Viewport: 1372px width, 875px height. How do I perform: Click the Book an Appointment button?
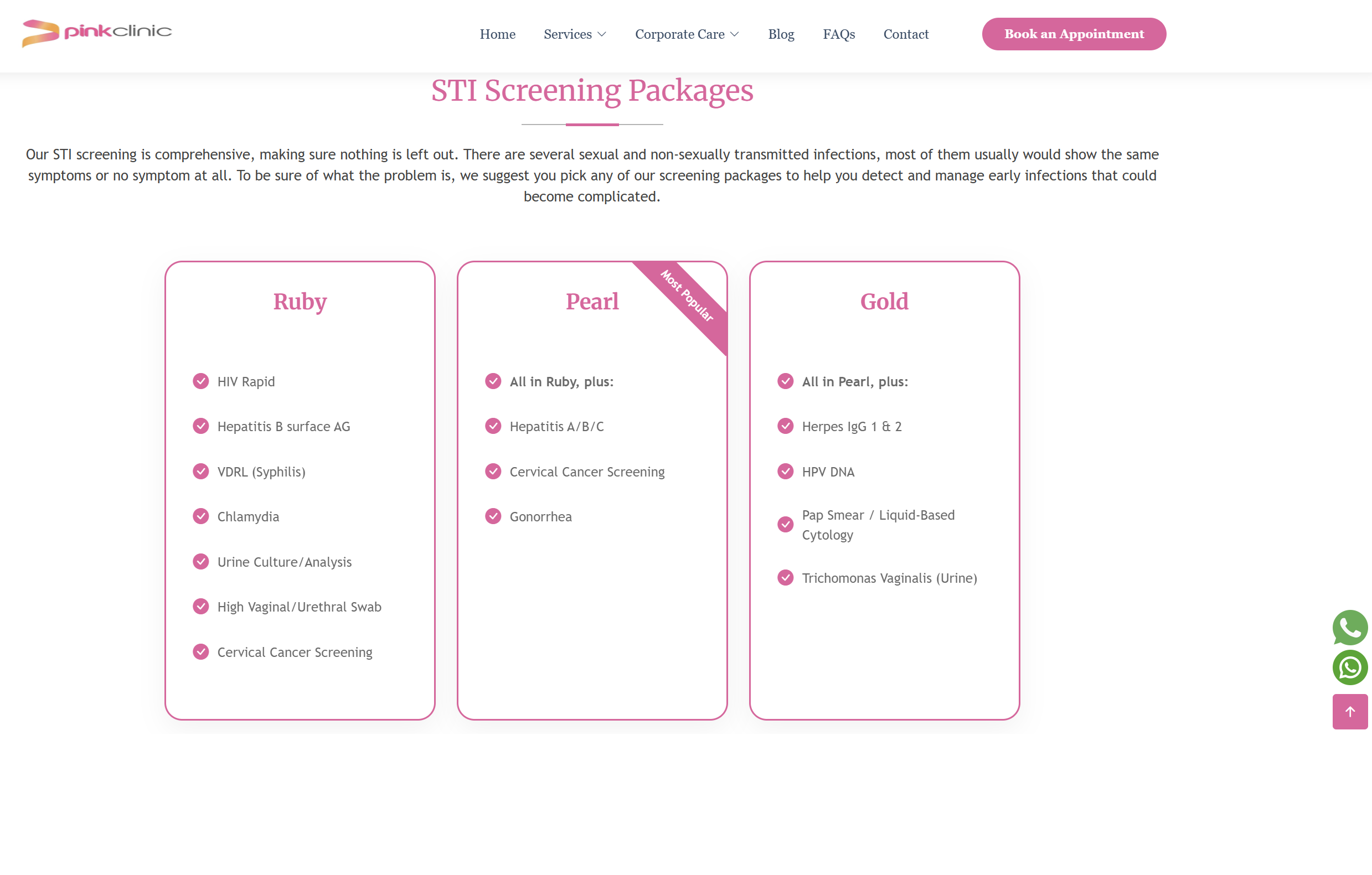[x=1074, y=34]
